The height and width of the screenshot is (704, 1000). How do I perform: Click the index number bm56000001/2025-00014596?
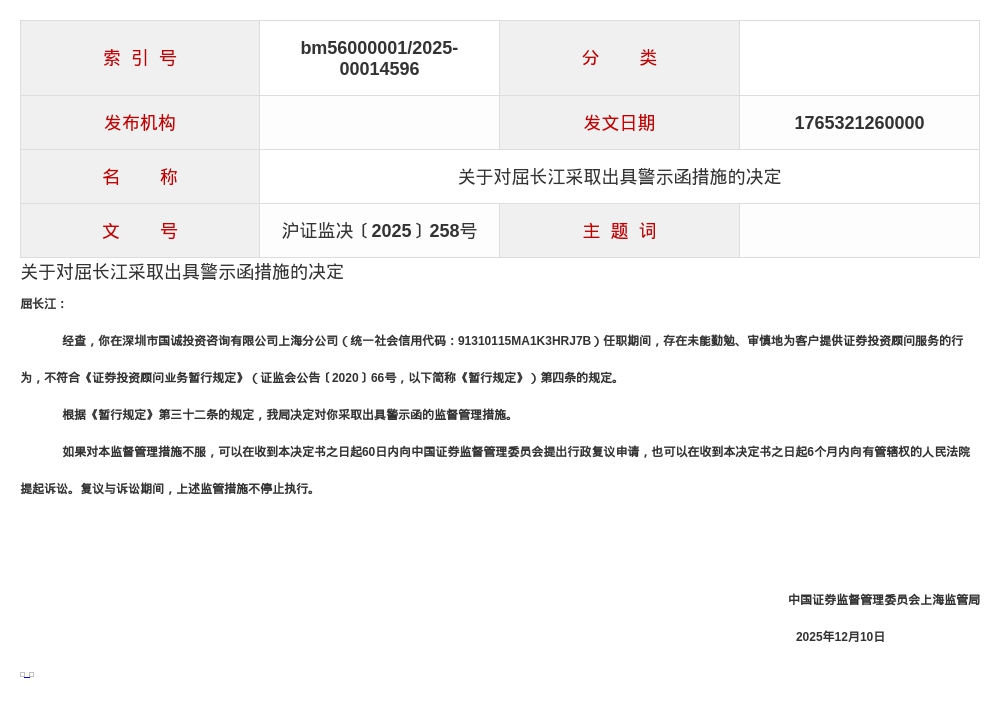pos(379,57)
